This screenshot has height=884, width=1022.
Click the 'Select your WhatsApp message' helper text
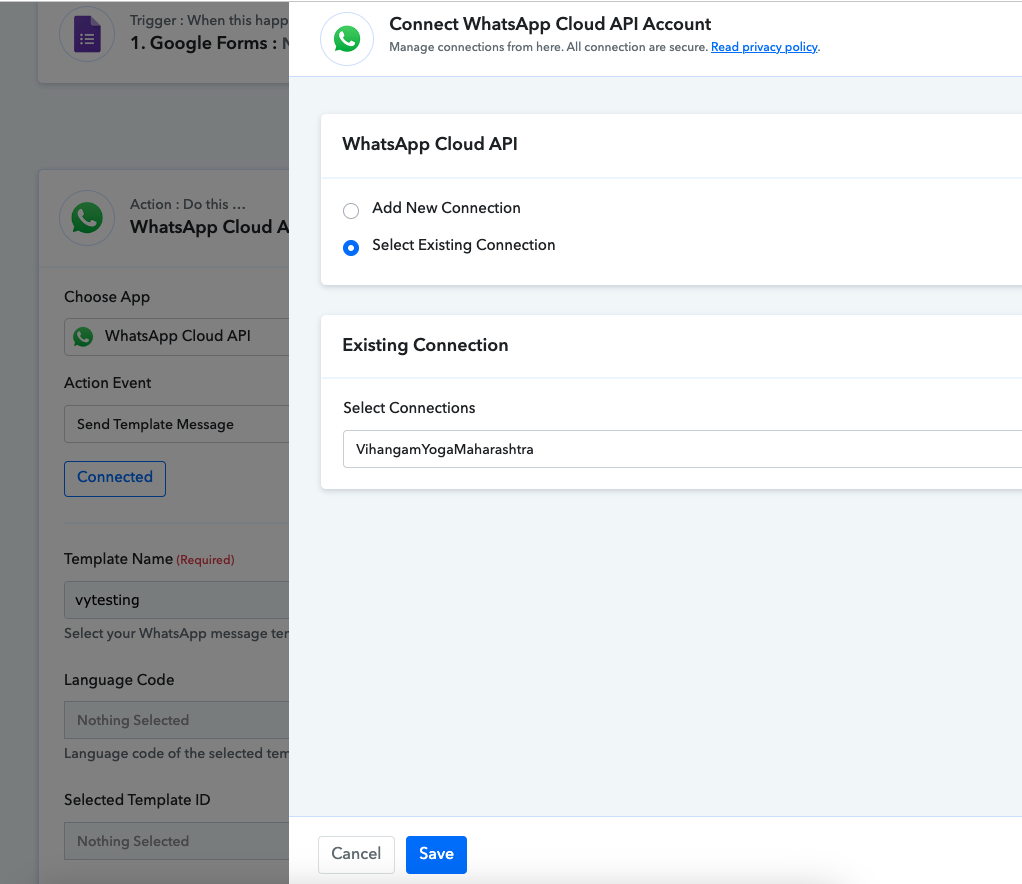click(176, 634)
